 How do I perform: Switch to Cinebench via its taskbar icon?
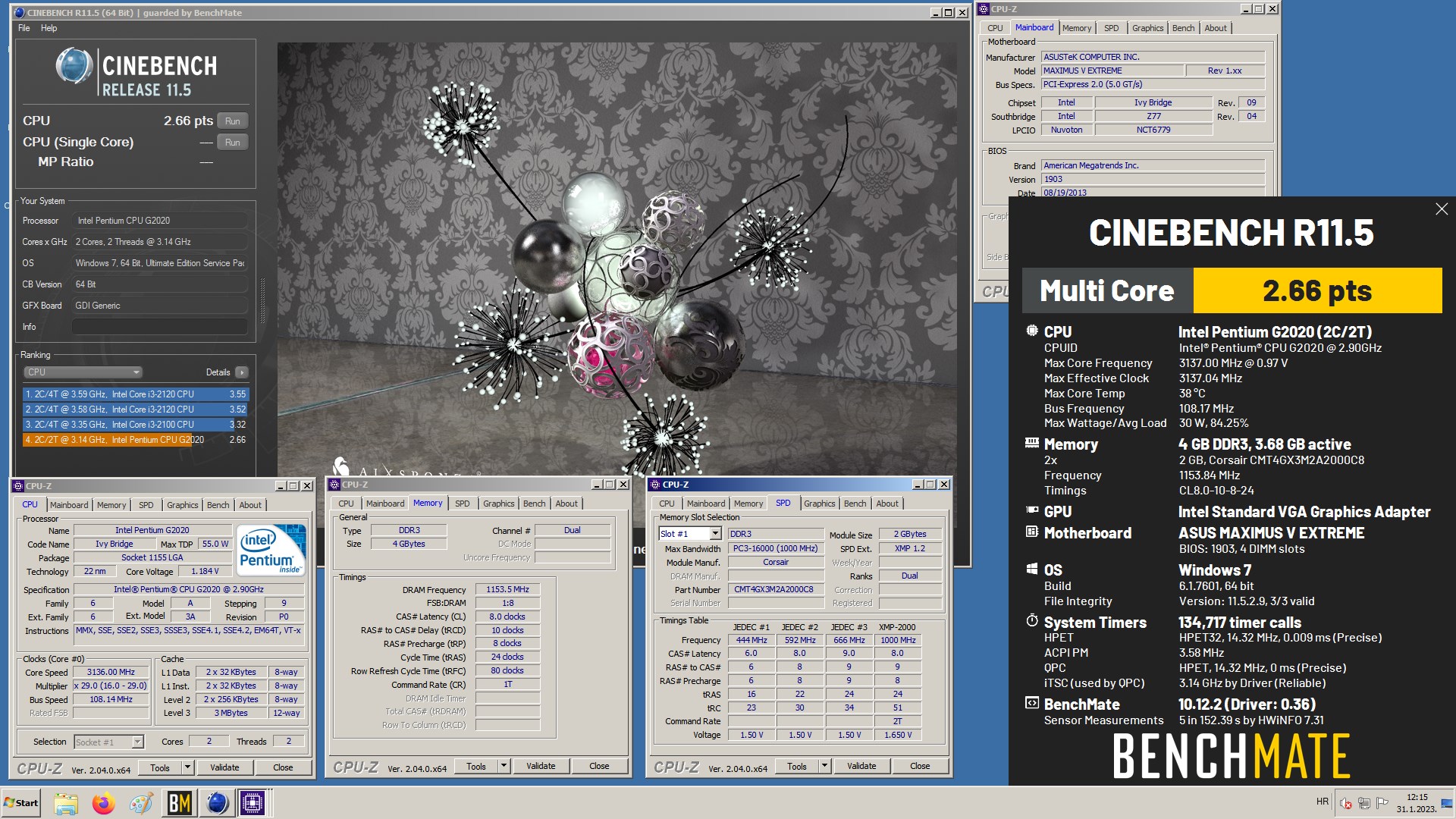tap(217, 803)
